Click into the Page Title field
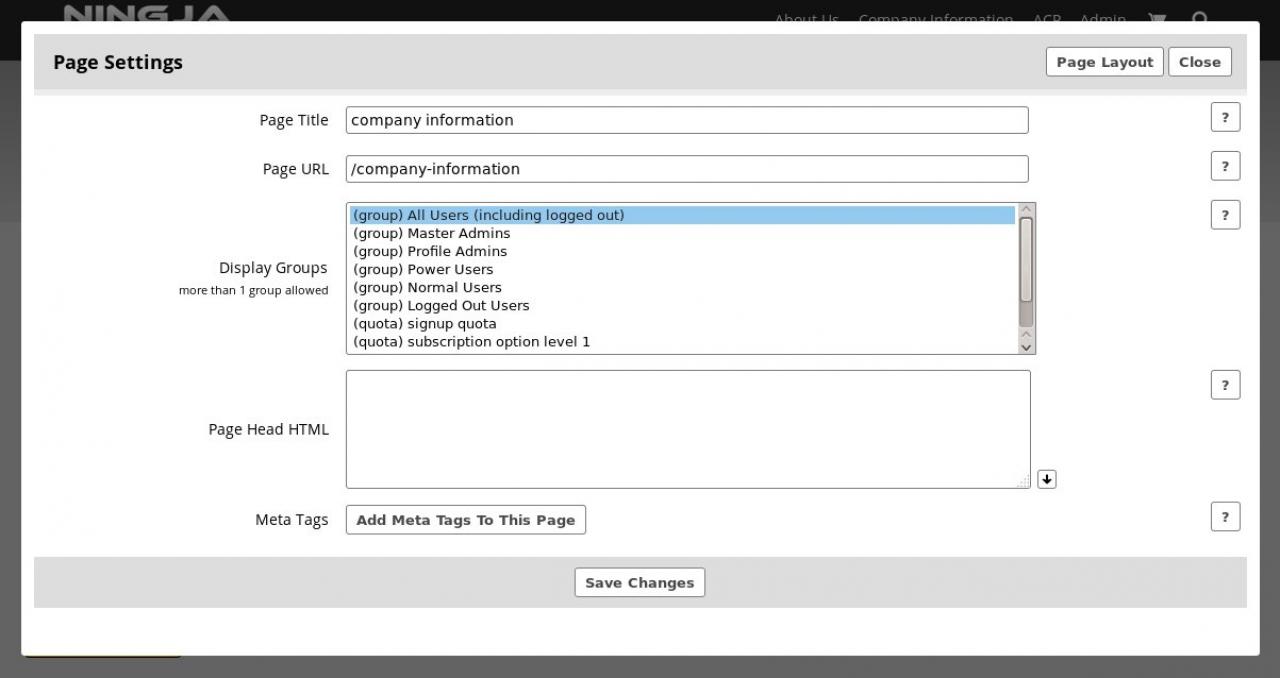The height and width of the screenshot is (678, 1280). point(686,120)
